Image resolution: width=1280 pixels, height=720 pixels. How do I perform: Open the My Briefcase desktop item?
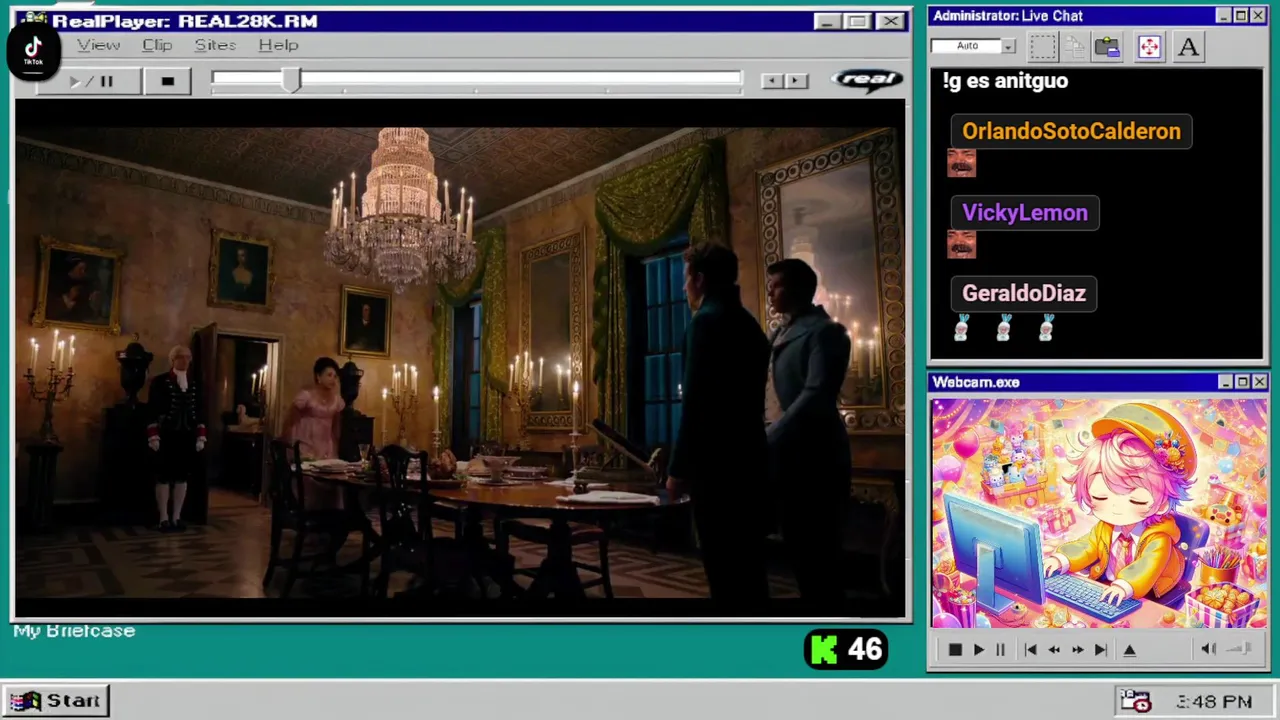[x=74, y=631]
